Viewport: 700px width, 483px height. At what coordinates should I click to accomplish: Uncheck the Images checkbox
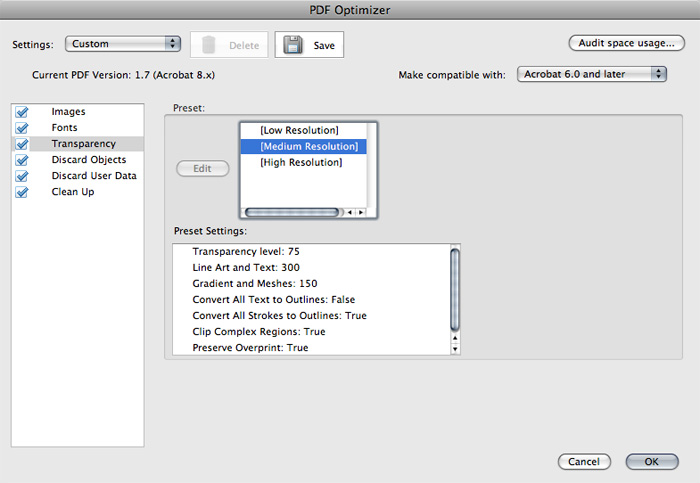coord(22,112)
